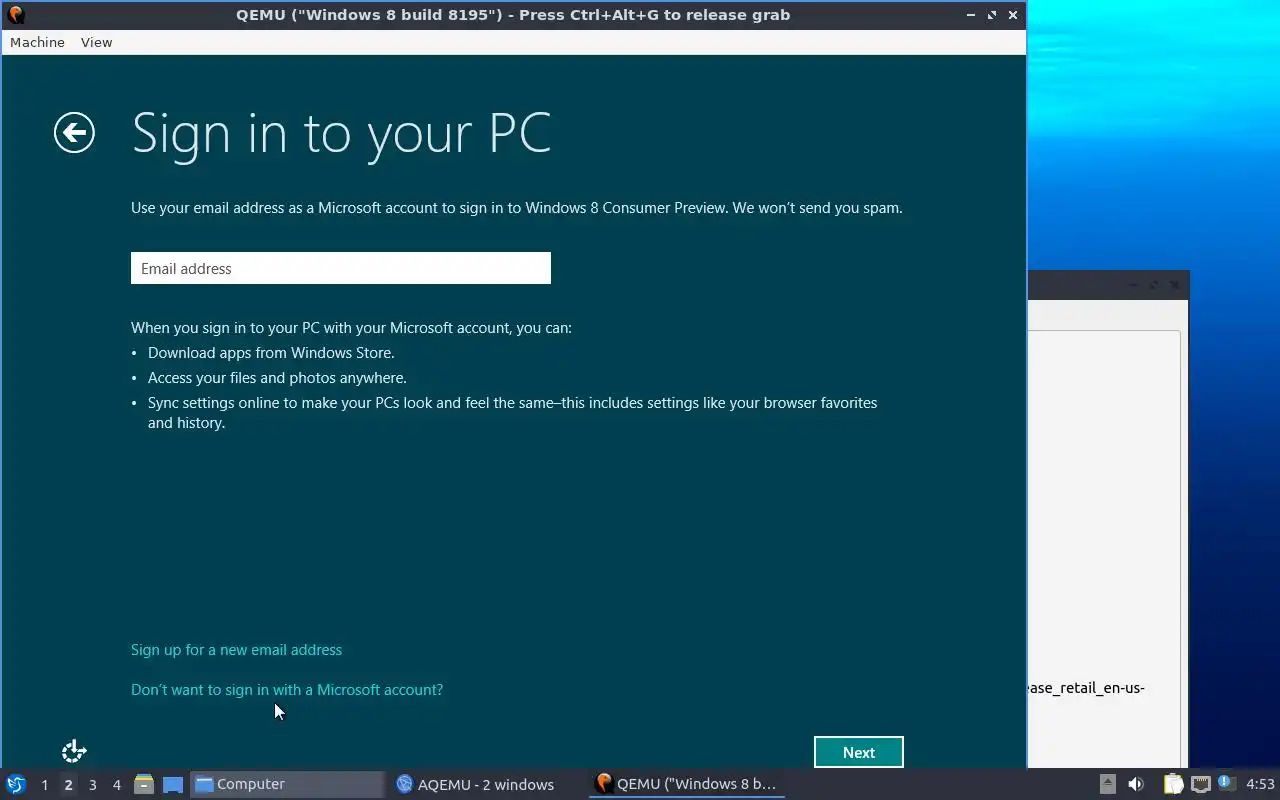Click the show desktop icon in panel
Viewport: 1280px width, 800px height.
tap(172, 784)
